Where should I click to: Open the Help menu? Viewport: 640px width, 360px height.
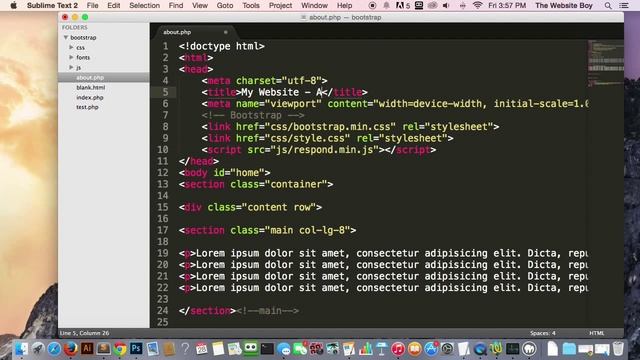click(x=344, y=6)
